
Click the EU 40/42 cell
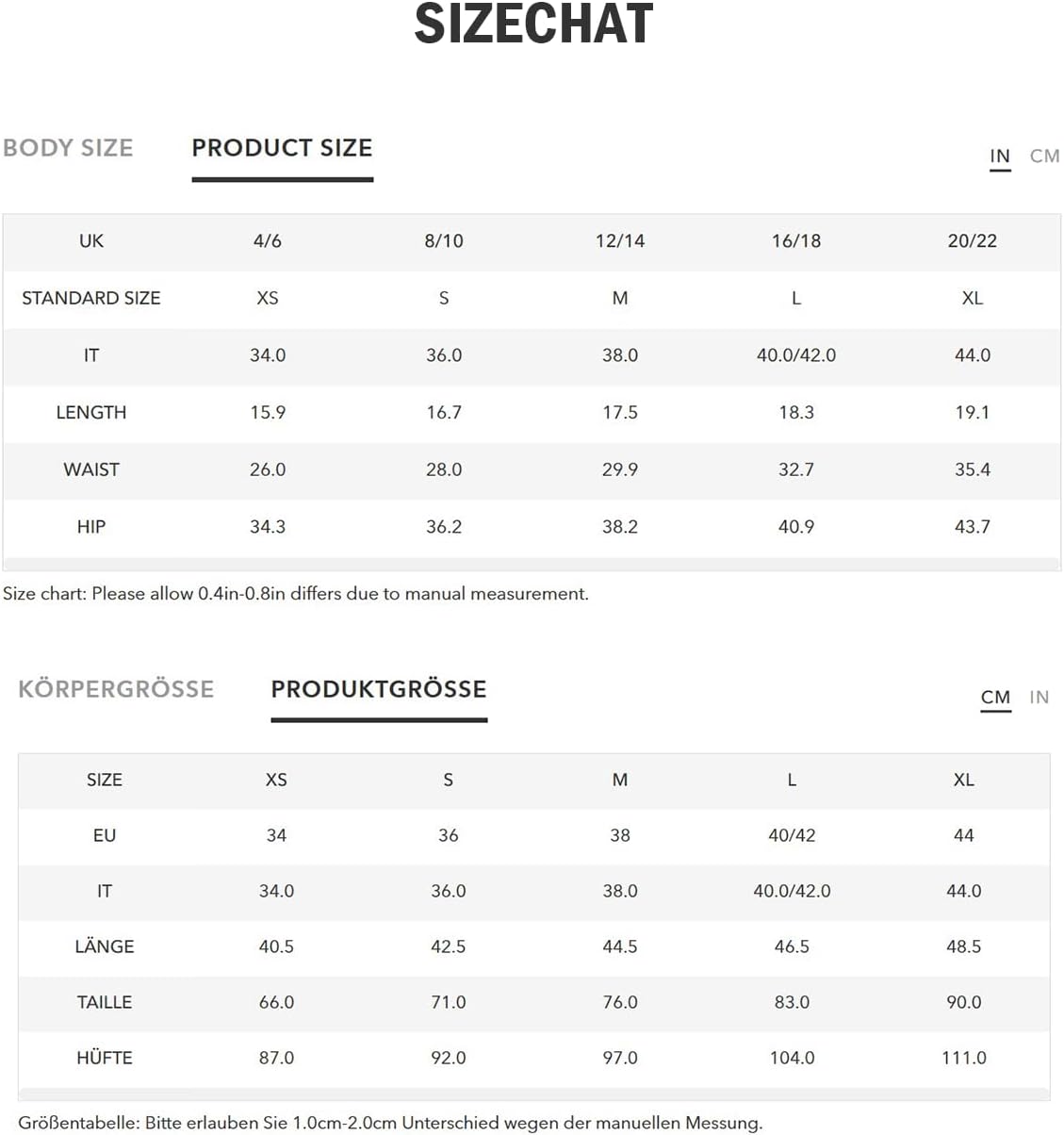(x=792, y=835)
